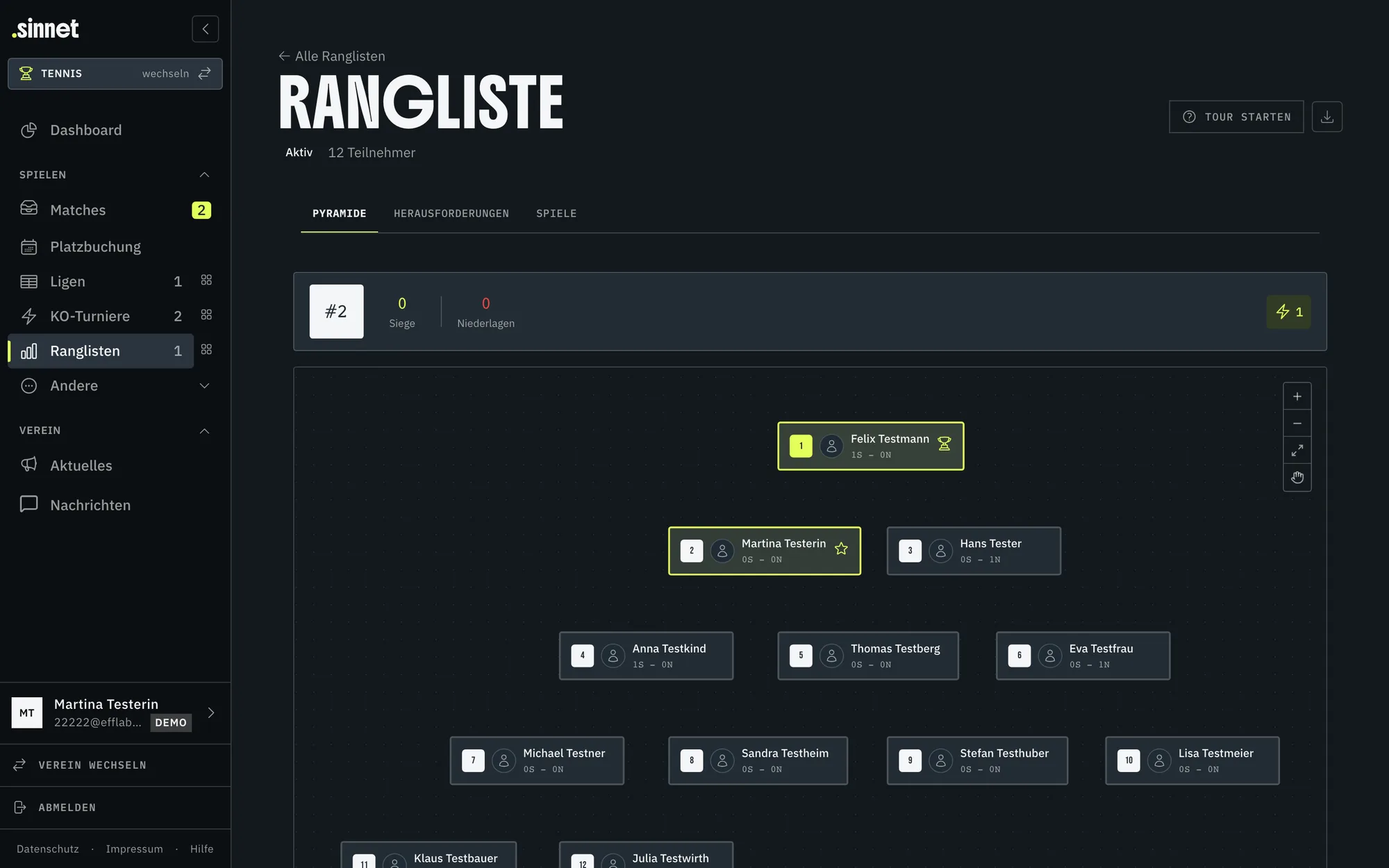
Task: Open Matches in the sidebar
Action: (x=115, y=210)
